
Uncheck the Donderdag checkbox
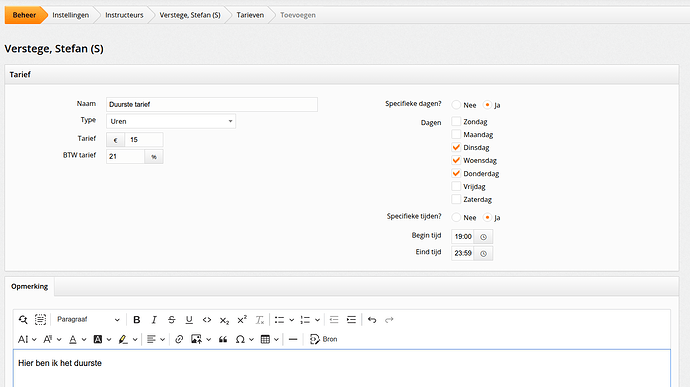(x=456, y=173)
